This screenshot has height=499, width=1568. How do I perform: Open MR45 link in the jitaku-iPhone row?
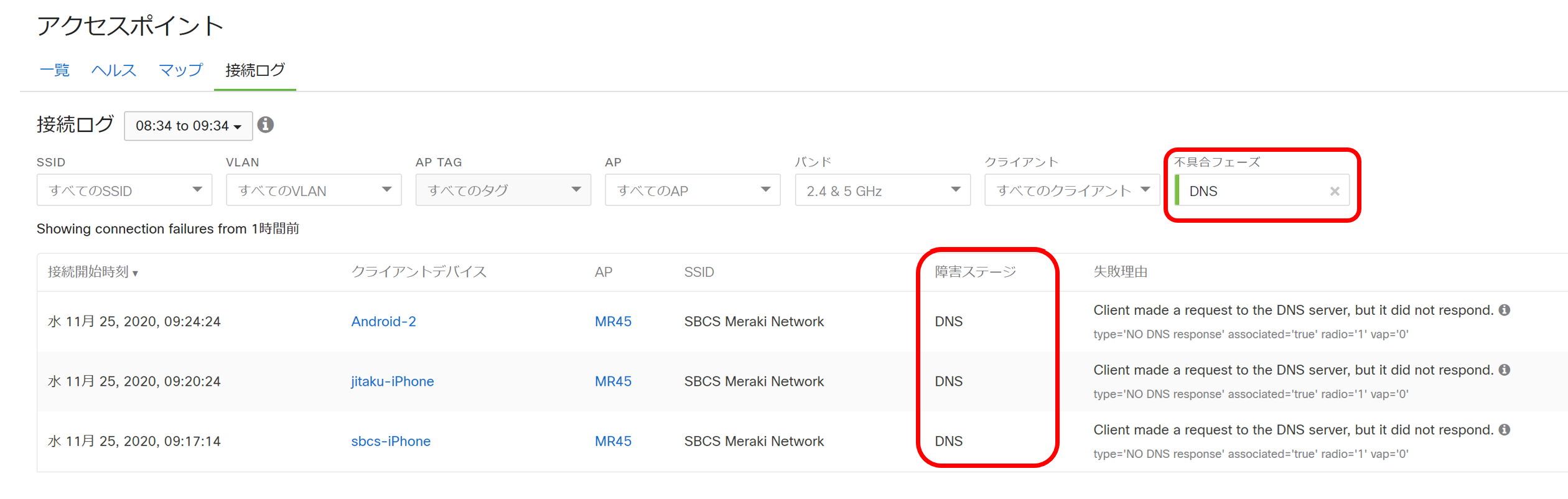[613, 381]
